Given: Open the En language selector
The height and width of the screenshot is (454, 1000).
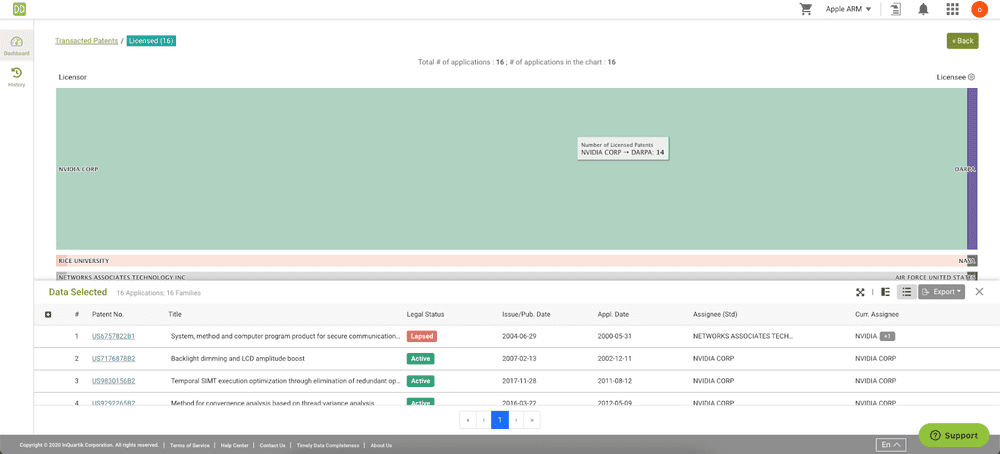Looking at the screenshot, I should [891, 444].
